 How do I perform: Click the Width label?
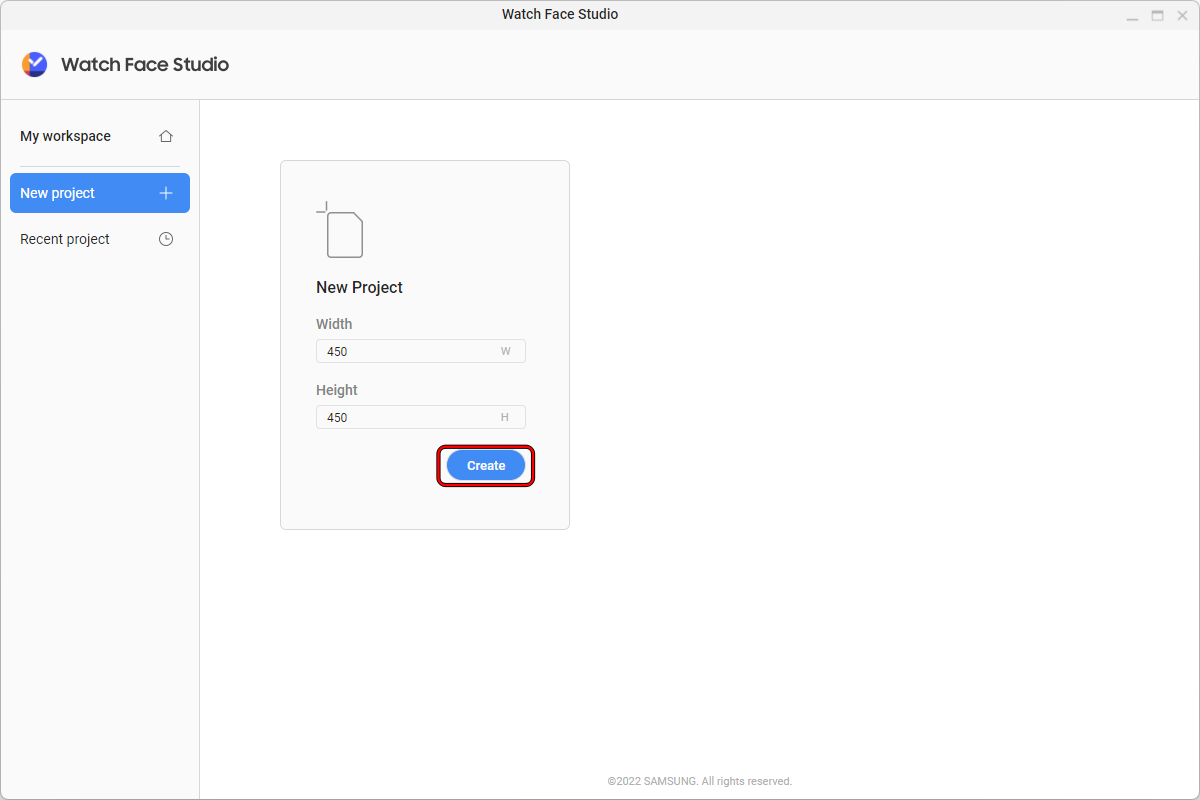click(x=334, y=324)
